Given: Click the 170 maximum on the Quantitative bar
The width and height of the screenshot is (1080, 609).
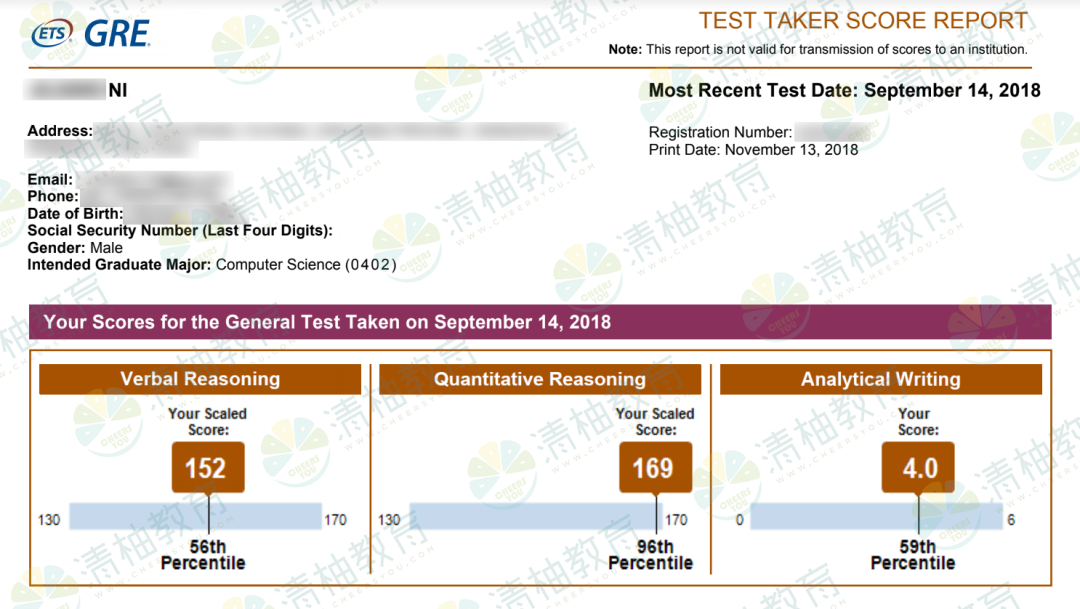Looking at the screenshot, I should [x=676, y=520].
